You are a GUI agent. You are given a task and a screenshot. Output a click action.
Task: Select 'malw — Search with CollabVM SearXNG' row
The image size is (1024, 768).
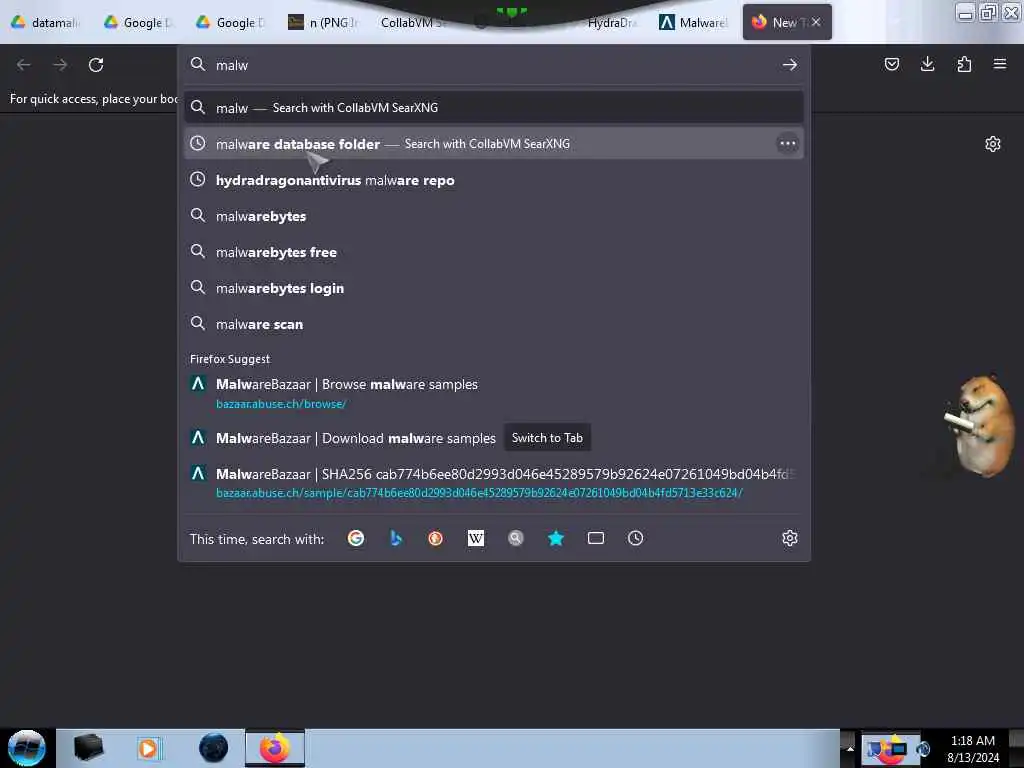tap(493, 108)
